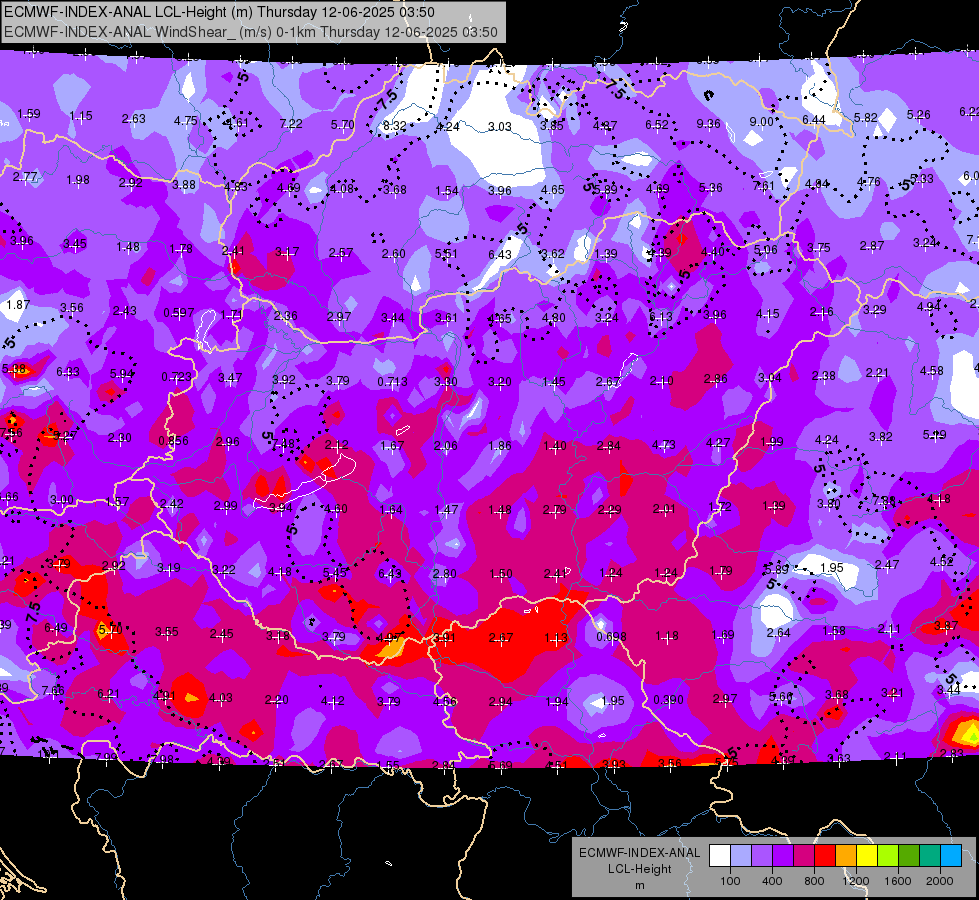Select the orange legend color swatch
979x900 pixels.
(846, 856)
